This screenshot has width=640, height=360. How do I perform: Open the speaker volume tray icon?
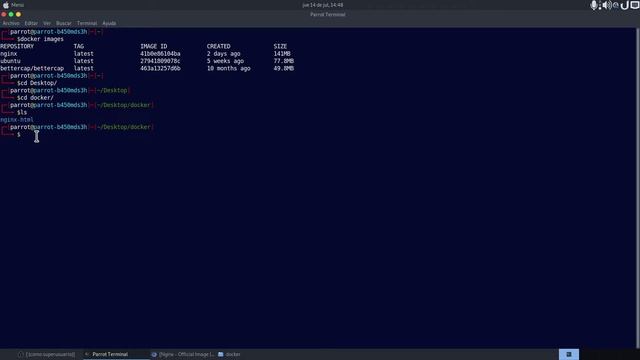point(607,5)
